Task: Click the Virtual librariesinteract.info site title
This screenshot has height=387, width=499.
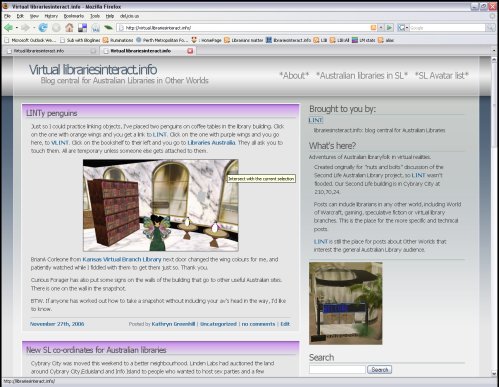Action: pos(93,70)
